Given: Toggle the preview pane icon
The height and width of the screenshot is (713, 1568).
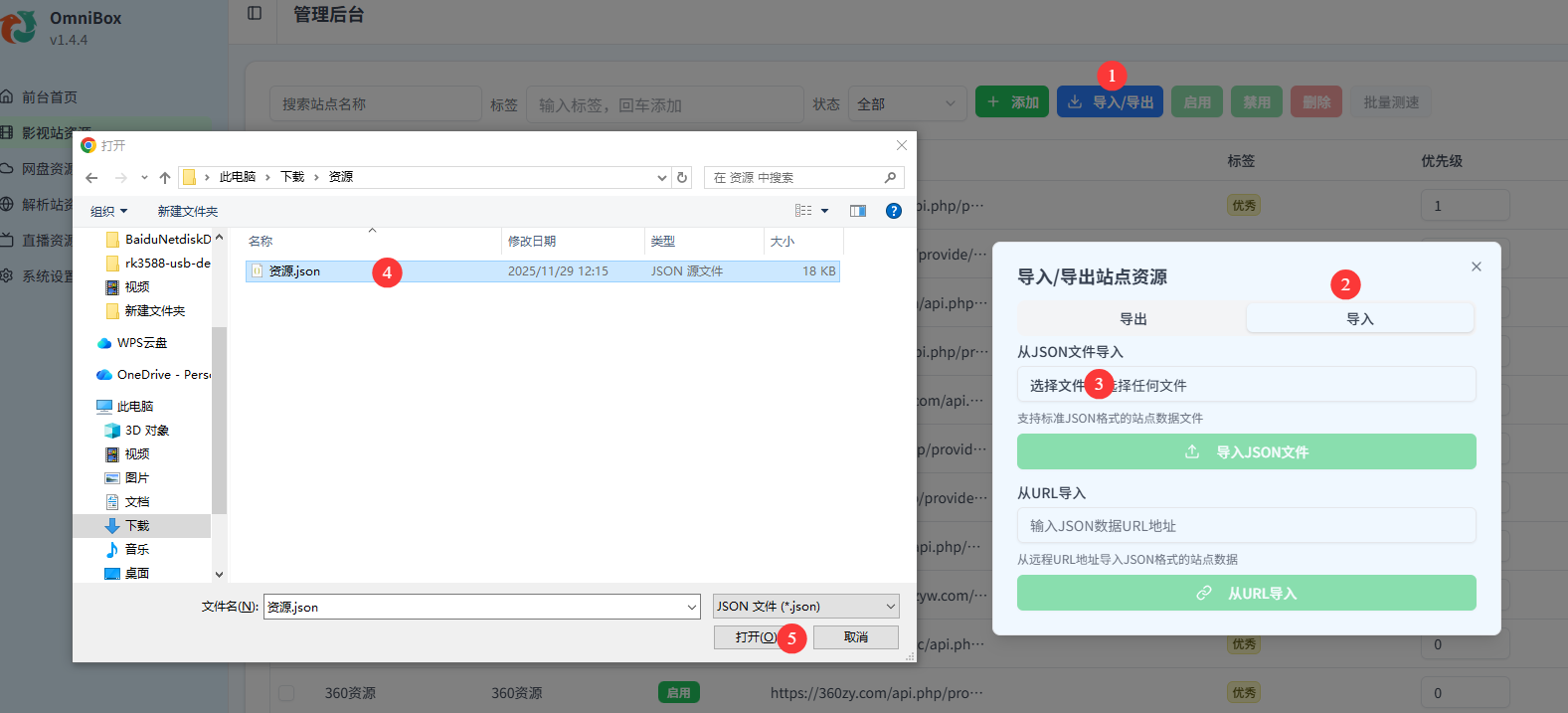Looking at the screenshot, I should (858, 211).
